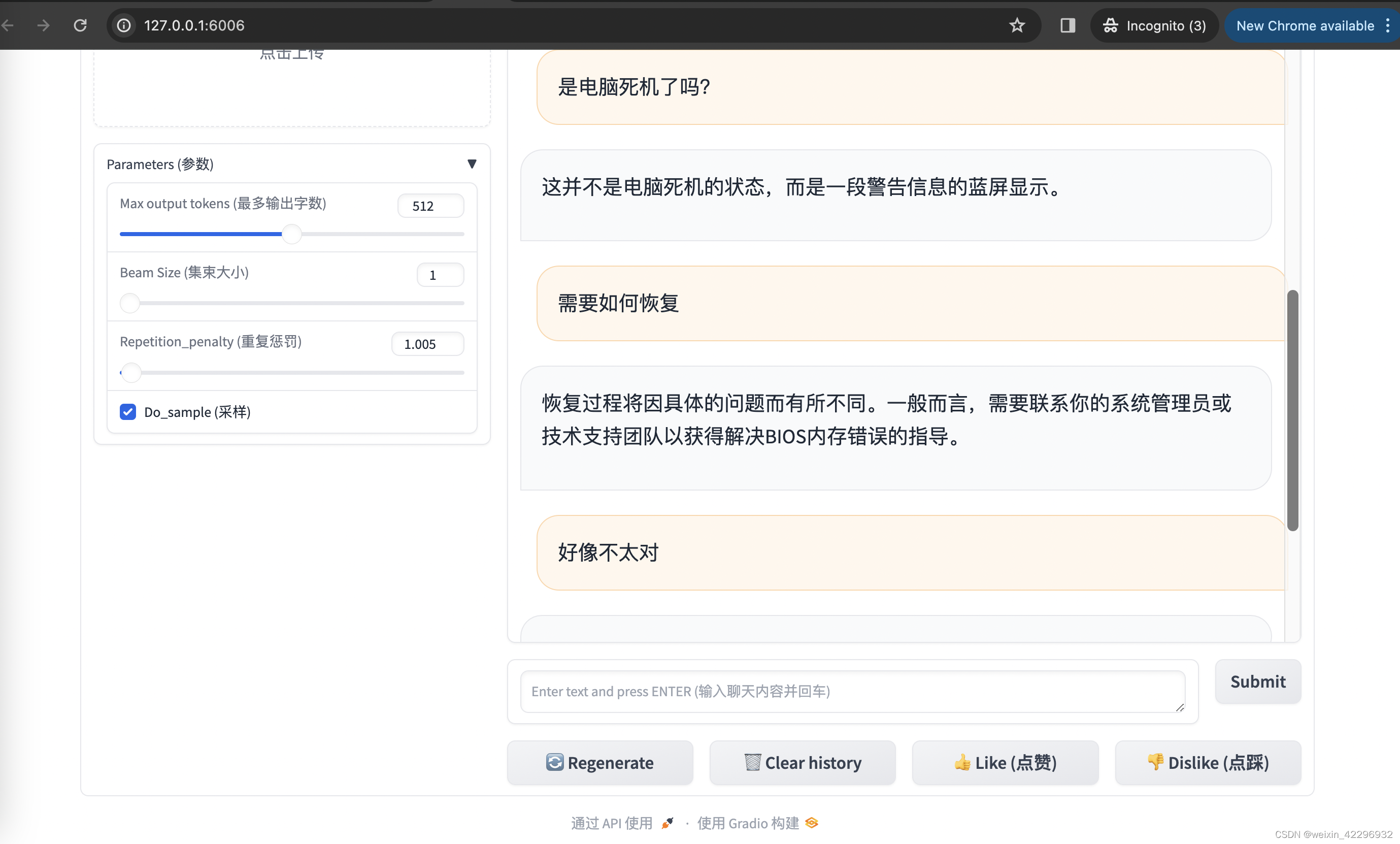Open the browser side panel icon

(x=1068, y=25)
